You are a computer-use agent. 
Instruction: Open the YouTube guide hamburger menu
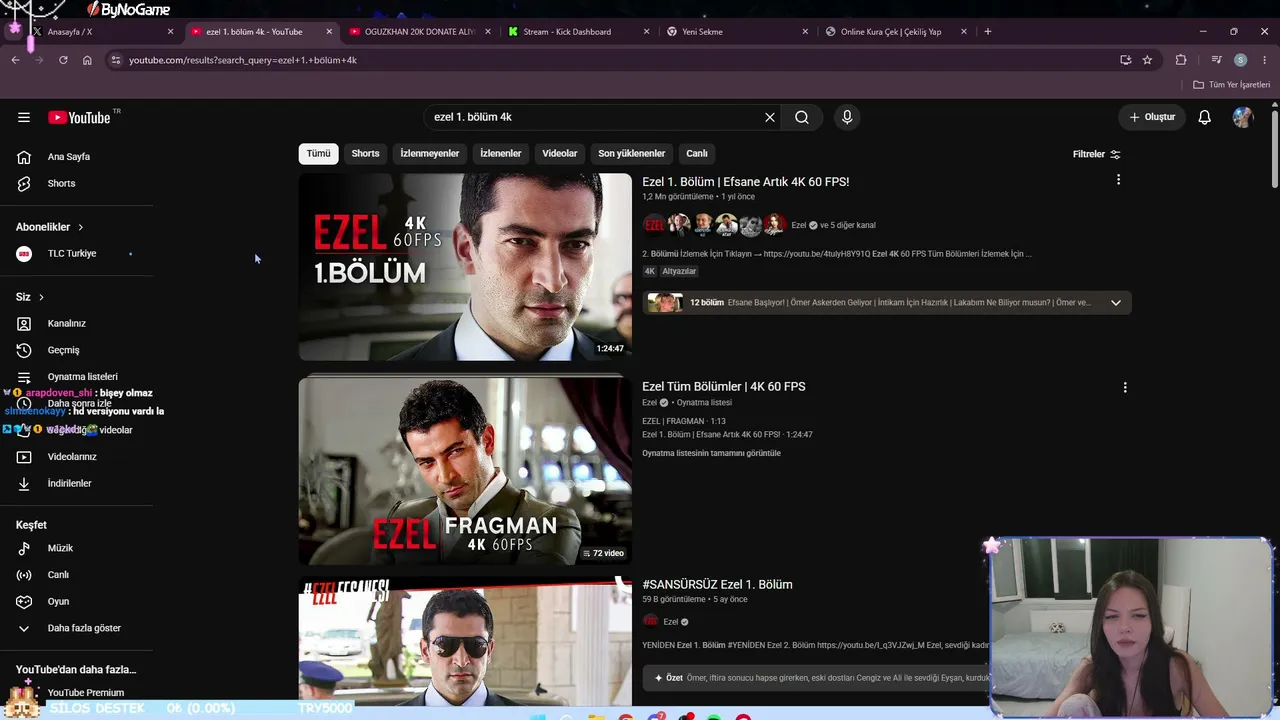click(x=24, y=117)
